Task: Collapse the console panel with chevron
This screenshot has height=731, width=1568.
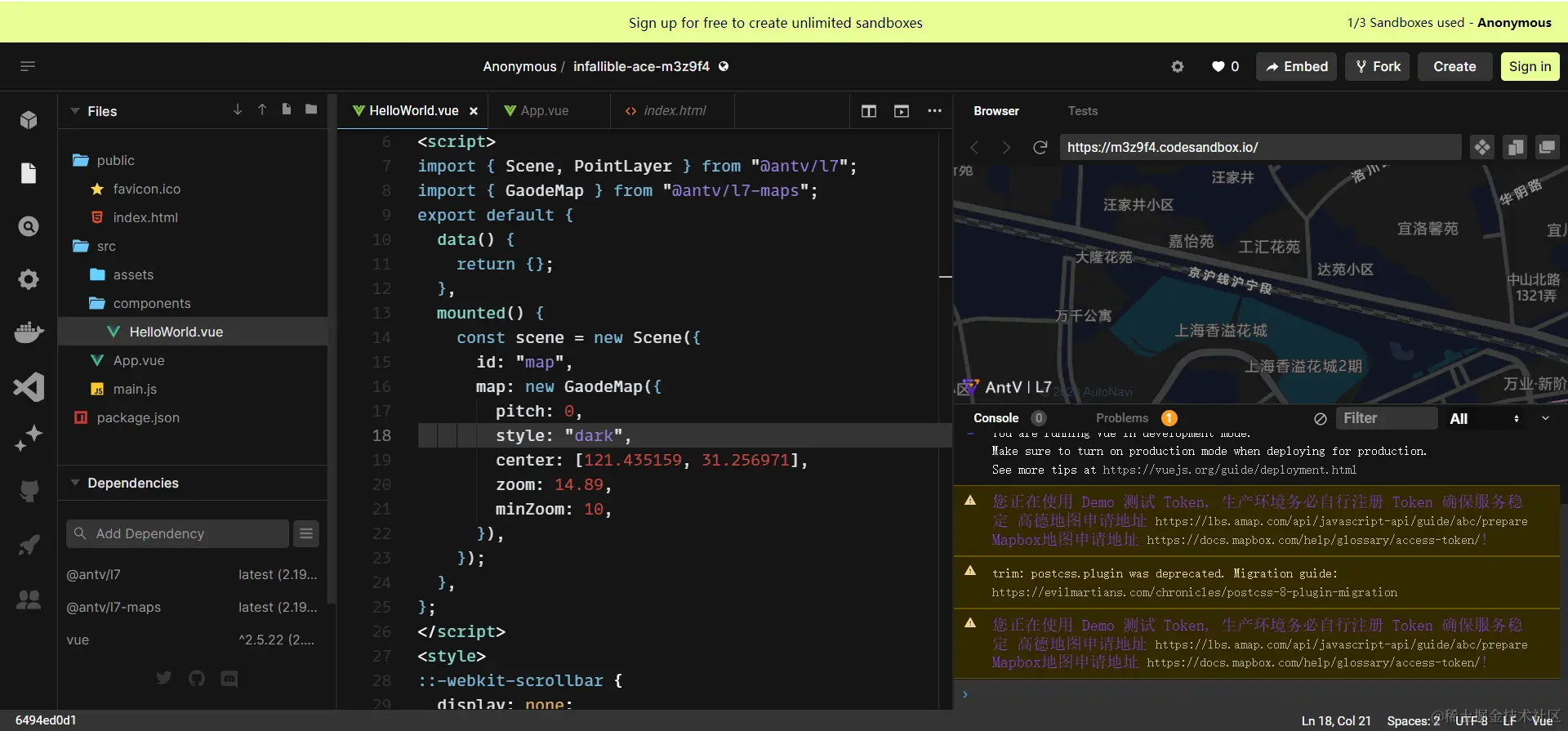Action: pos(1545,418)
